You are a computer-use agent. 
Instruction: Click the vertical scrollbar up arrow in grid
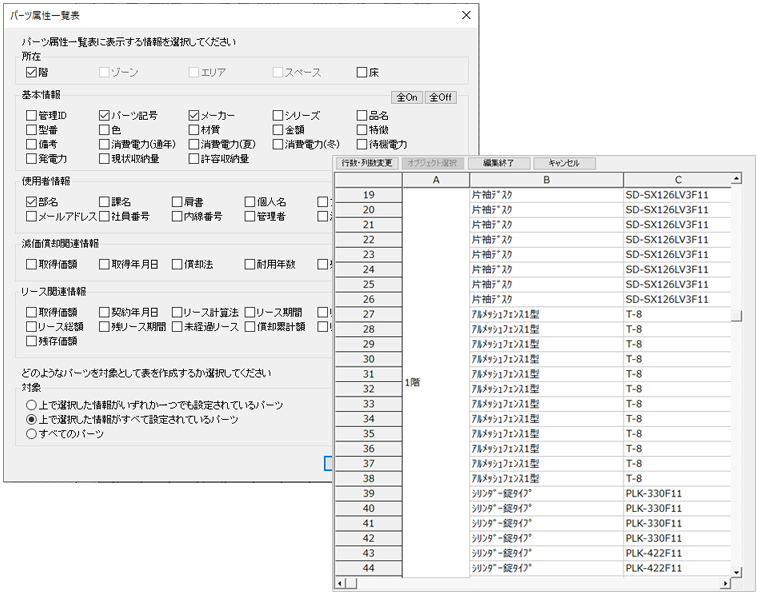[736, 179]
